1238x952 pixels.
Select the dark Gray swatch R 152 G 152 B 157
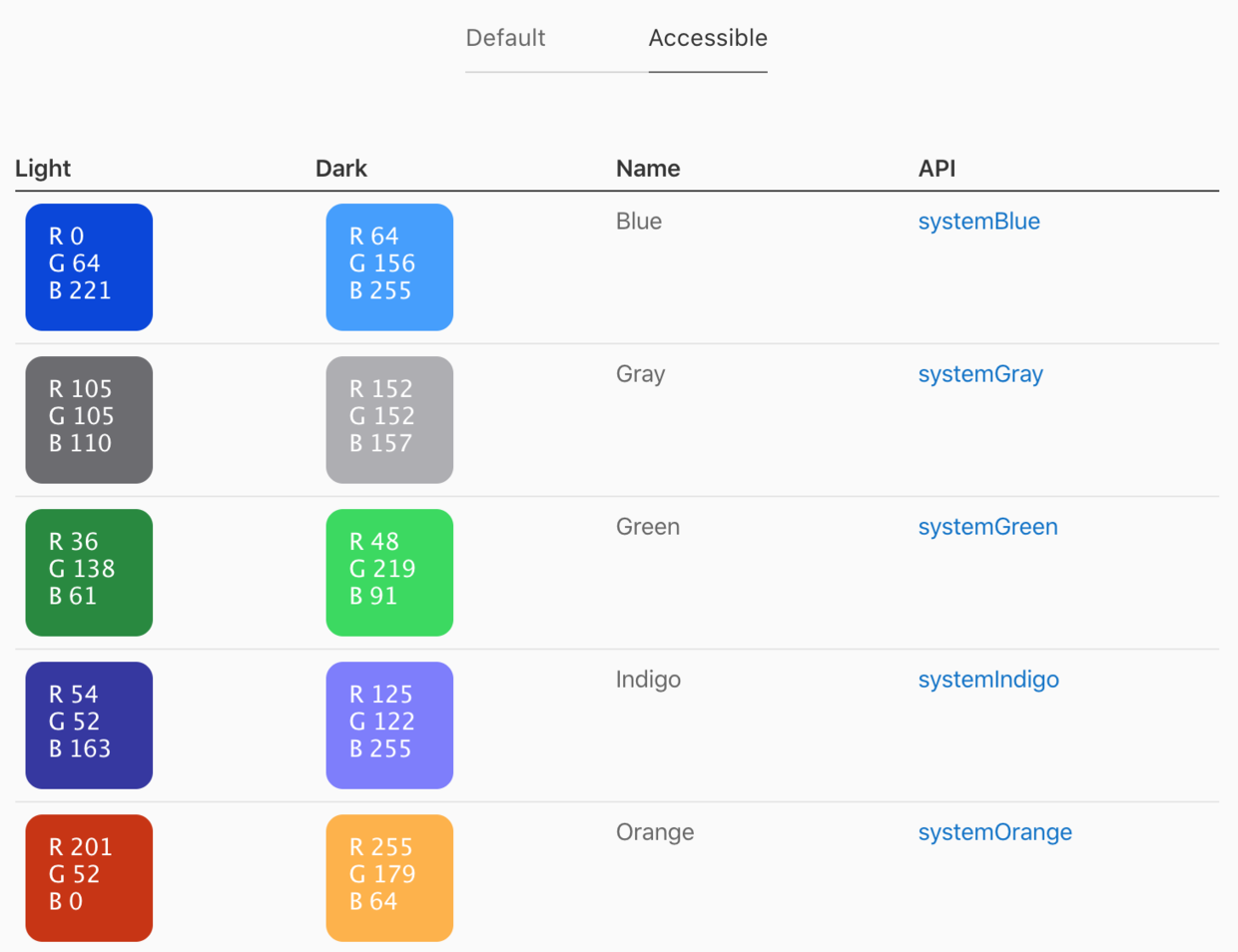coord(389,420)
